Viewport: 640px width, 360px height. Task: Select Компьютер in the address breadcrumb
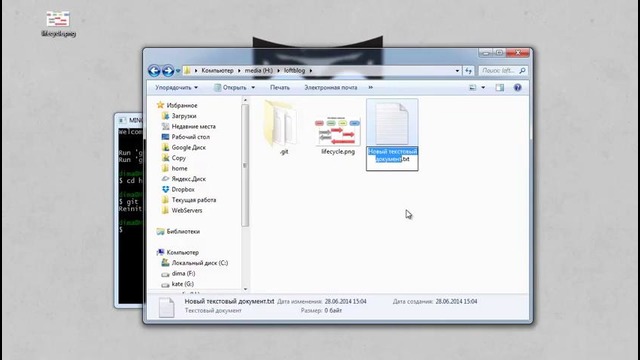point(217,71)
